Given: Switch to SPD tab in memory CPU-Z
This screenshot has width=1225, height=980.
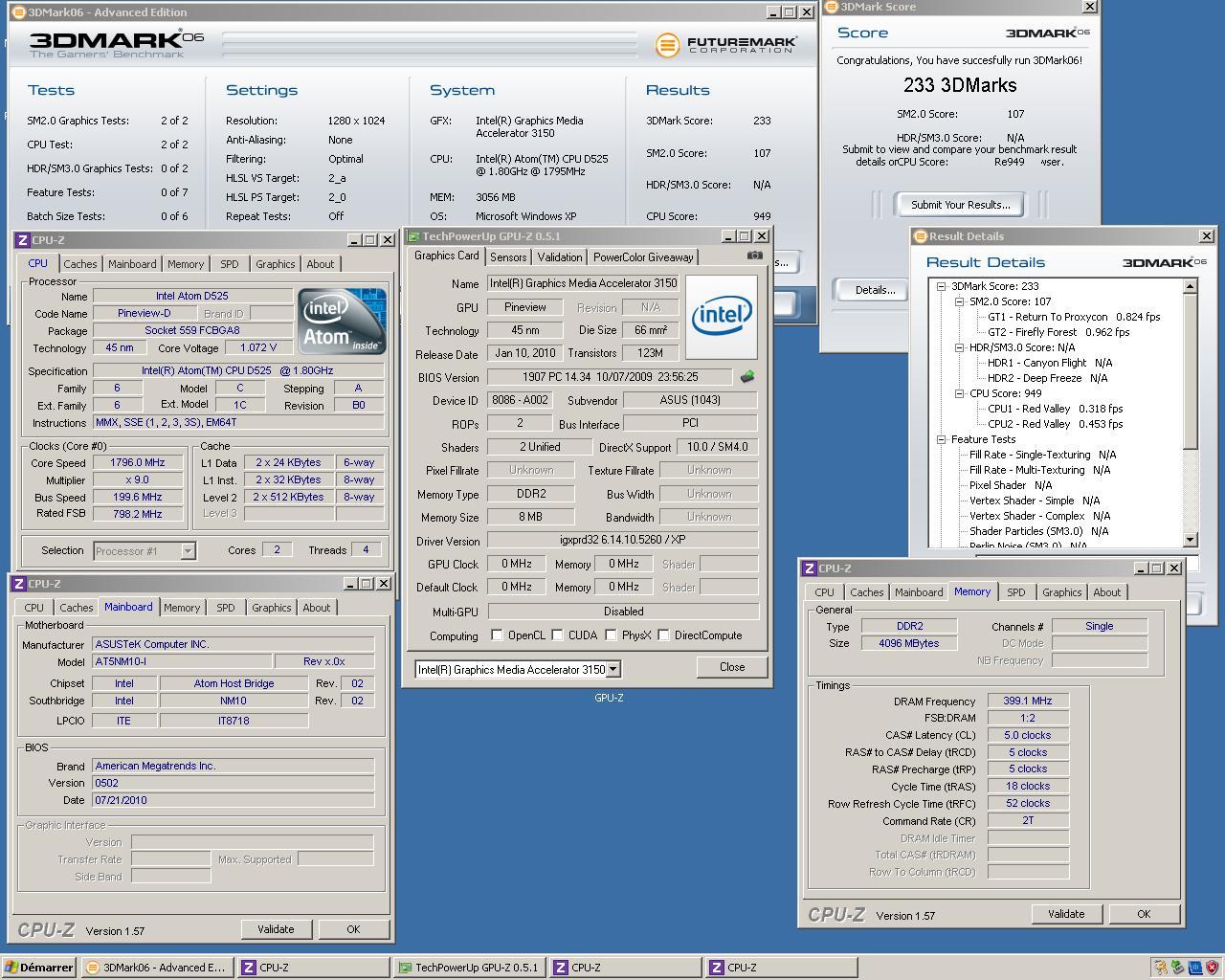Looking at the screenshot, I should [1016, 592].
